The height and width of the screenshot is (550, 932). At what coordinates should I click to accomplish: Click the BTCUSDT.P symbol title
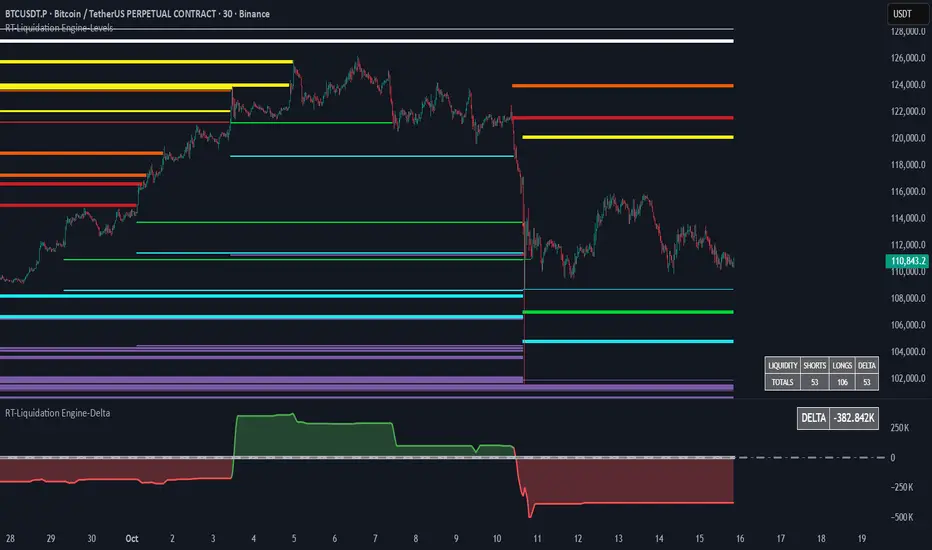137,14
